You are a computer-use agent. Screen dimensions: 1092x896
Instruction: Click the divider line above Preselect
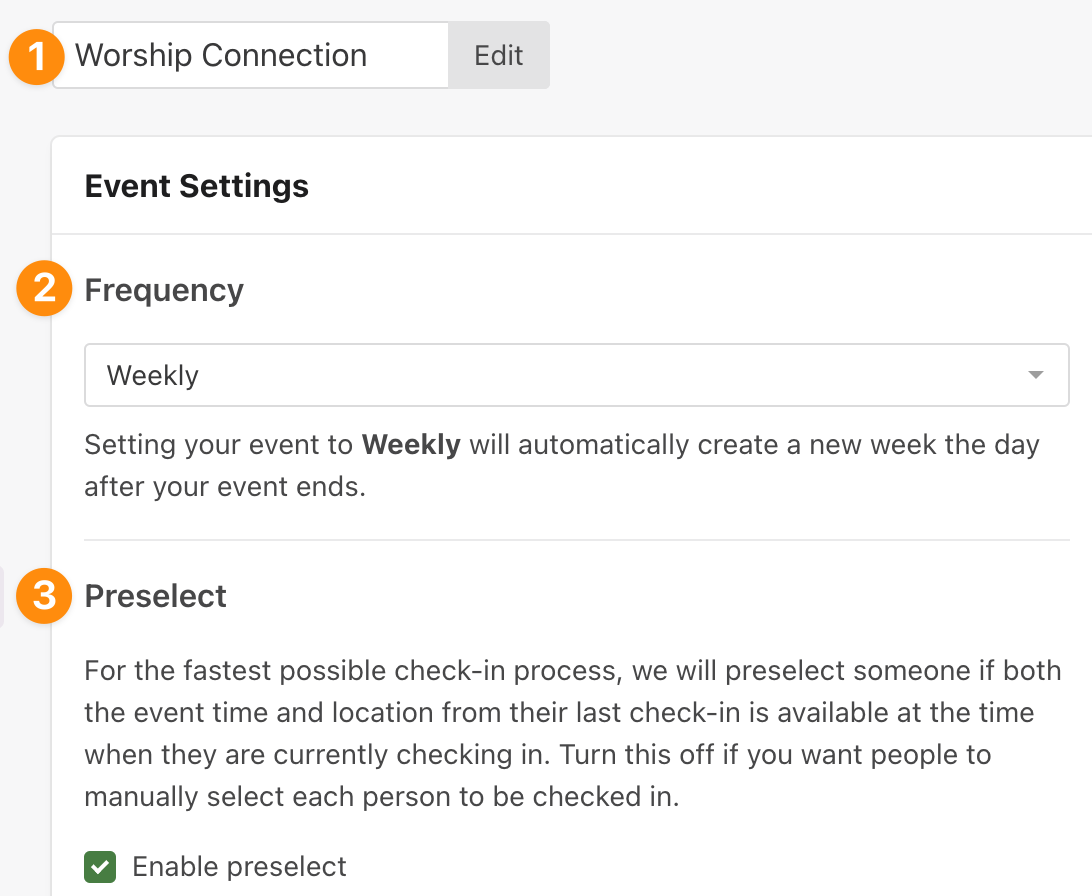577,540
